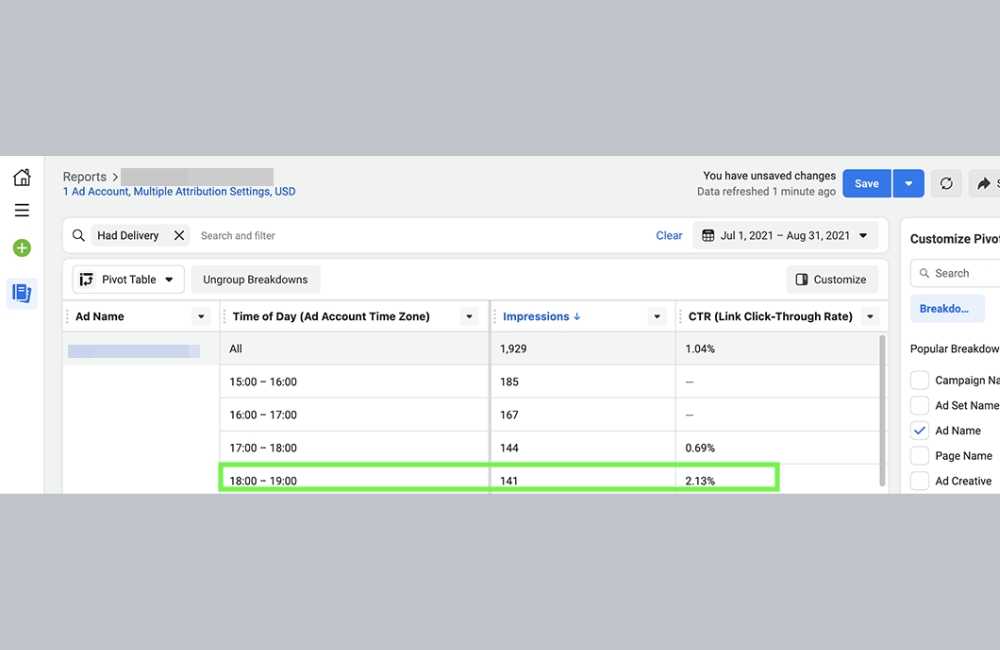Open the navigation menu via hamburger icon
Image resolution: width=1000 pixels, height=650 pixels.
[21, 210]
